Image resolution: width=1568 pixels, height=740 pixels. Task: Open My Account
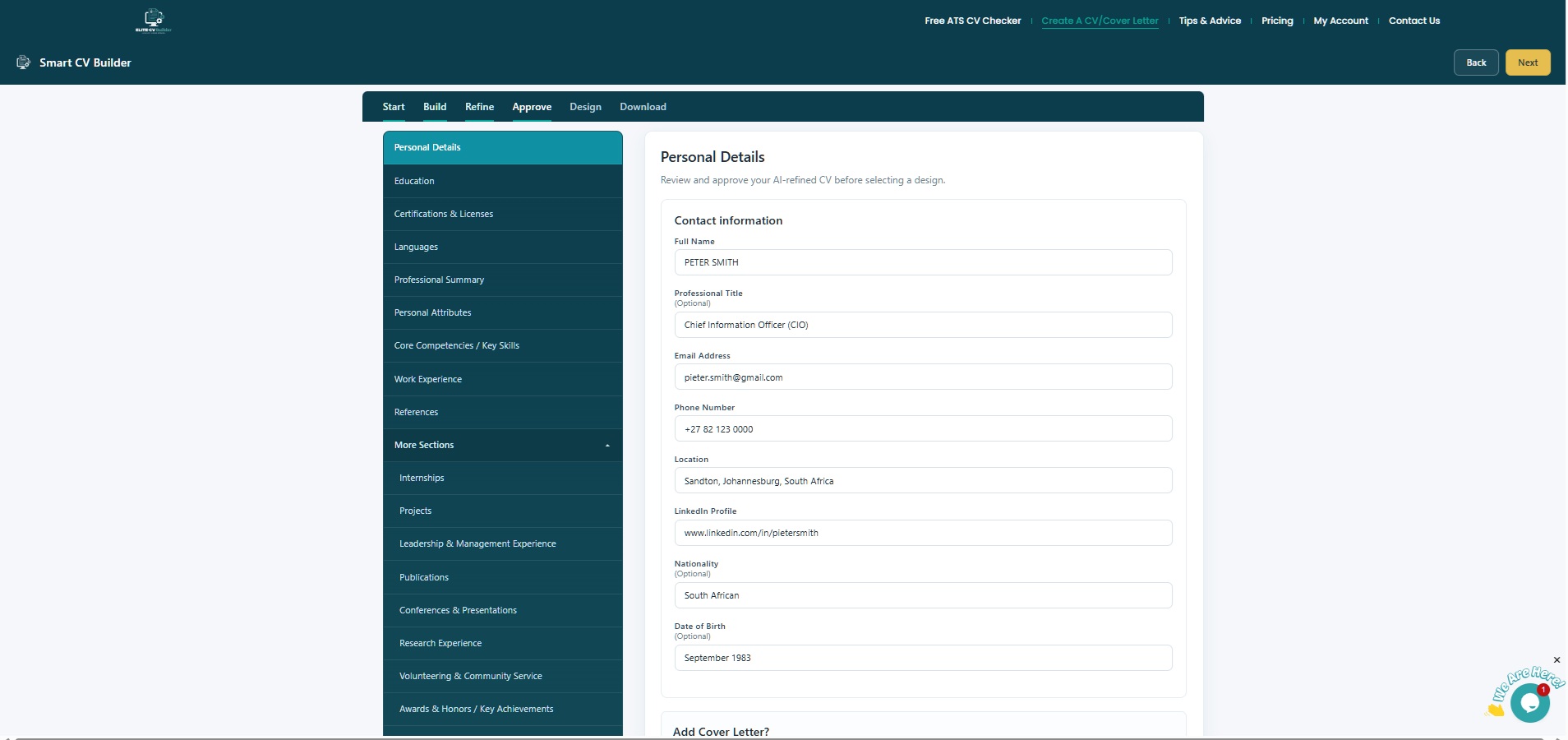(1340, 21)
